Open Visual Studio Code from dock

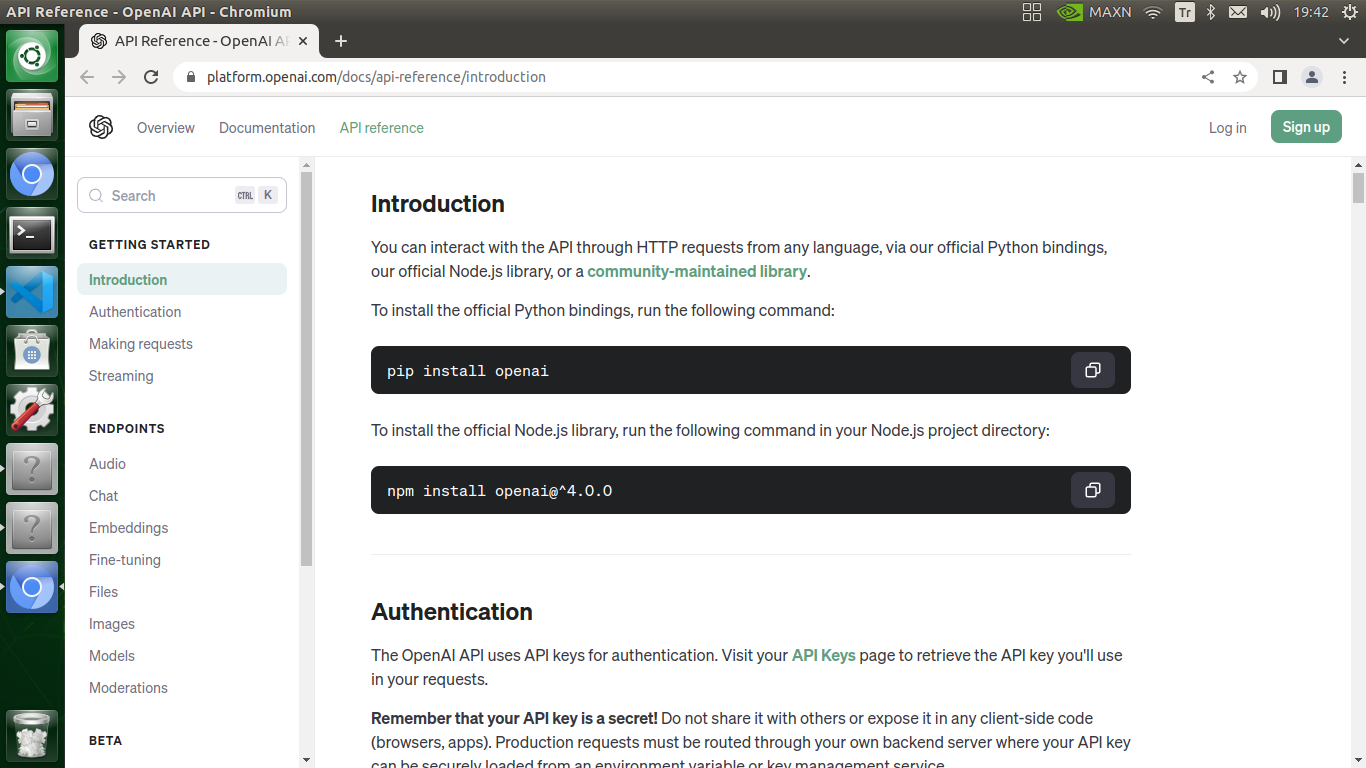tap(32, 292)
